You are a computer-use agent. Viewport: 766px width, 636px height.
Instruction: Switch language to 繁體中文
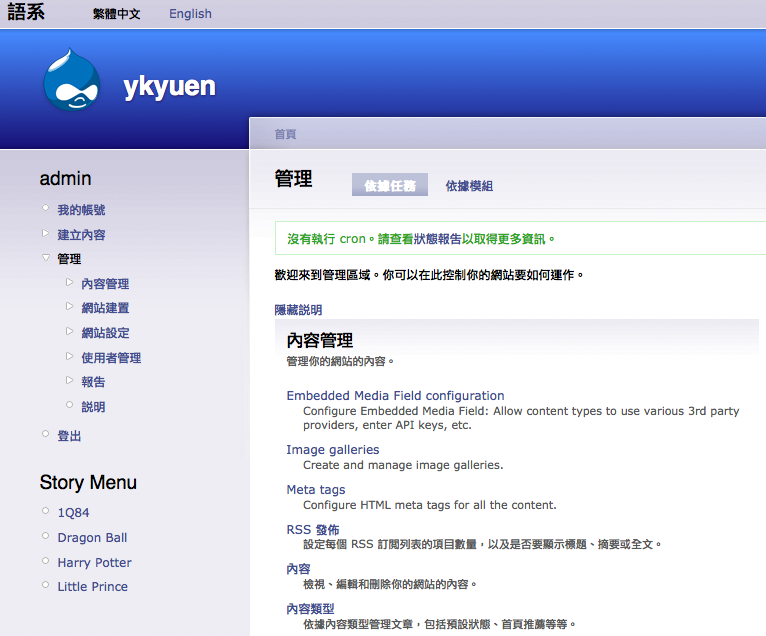(116, 14)
